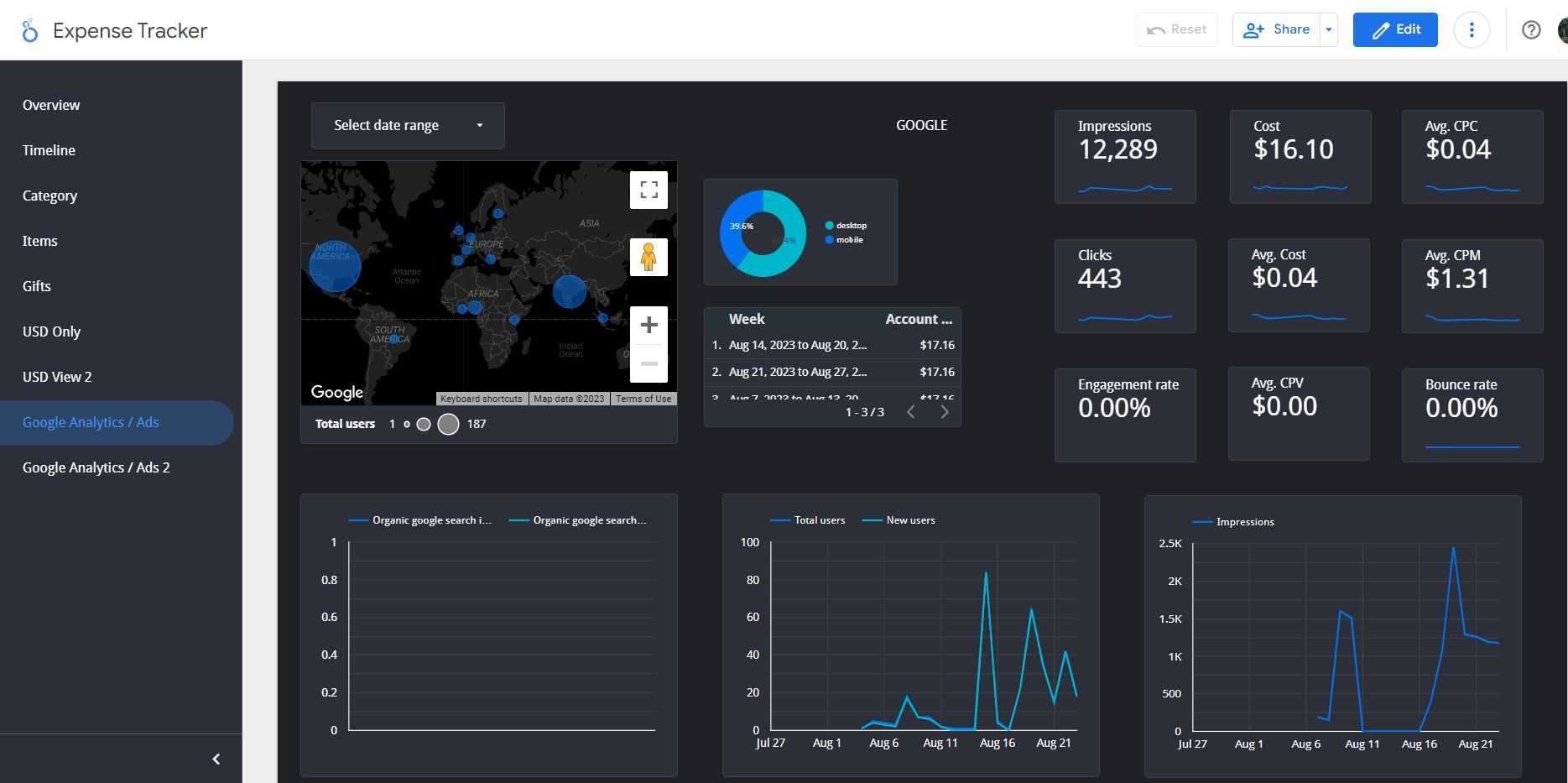The image size is (1568, 783).
Task: Select Google Analytics / Ads page
Action: pyautogui.click(x=117, y=422)
